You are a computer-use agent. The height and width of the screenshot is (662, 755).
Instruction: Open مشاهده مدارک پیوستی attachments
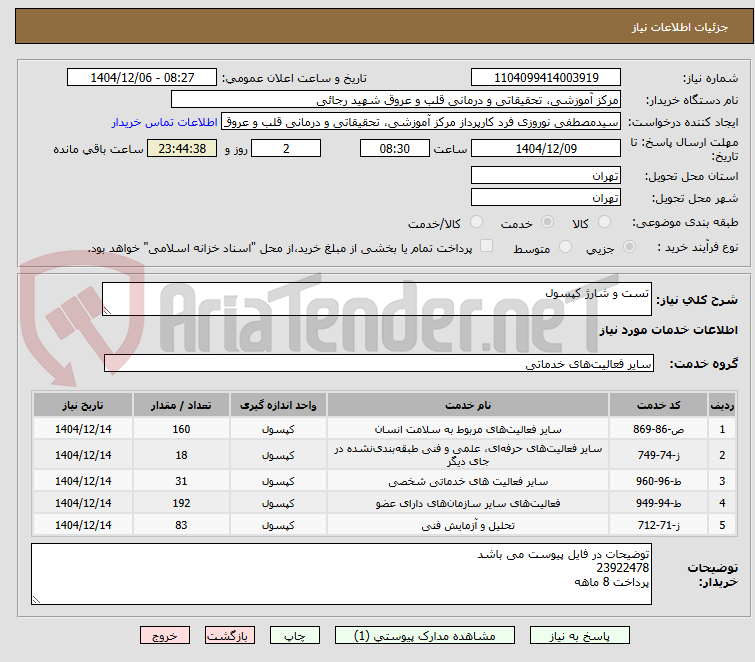click(425, 636)
